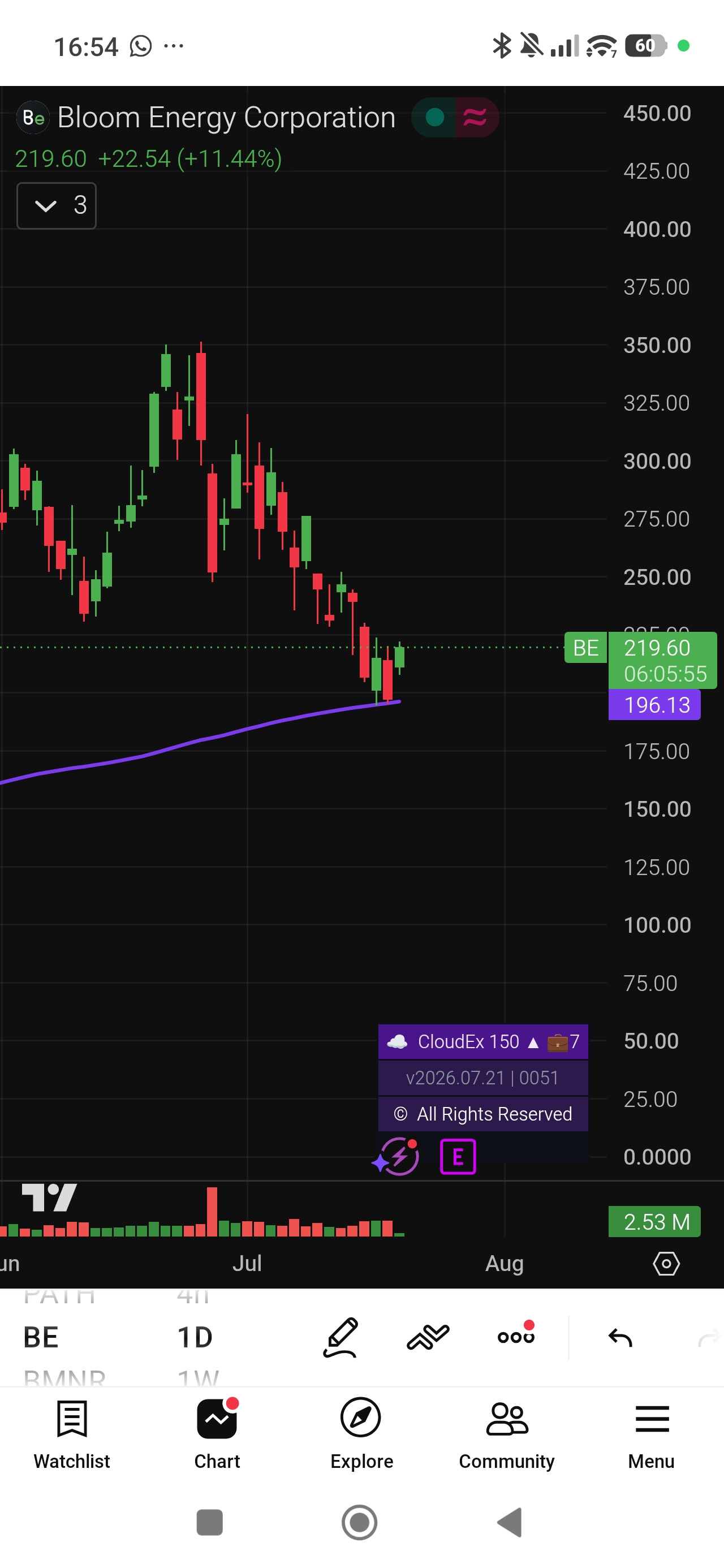This screenshot has width=724, height=1568.
Task: Tap the Android back triangle button
Action: click(x=510, y=1522)
